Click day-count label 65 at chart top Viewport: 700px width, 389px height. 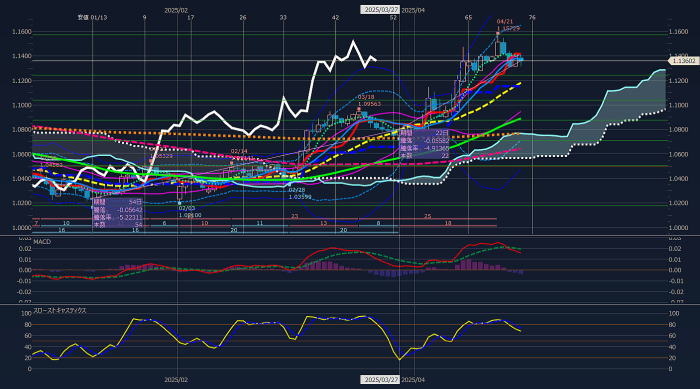point(468,17)
